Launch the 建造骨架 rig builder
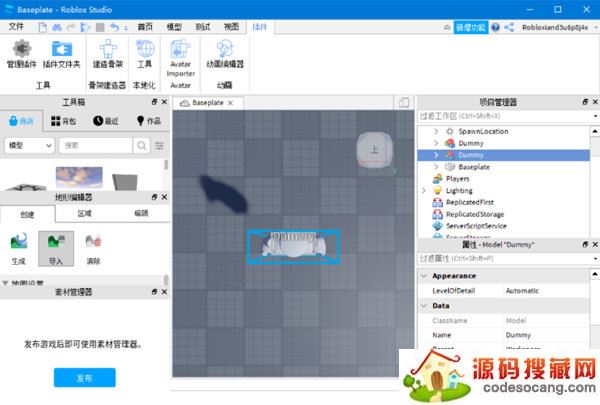The width and height of the screenshot is (600, 405). coord(108,54)
